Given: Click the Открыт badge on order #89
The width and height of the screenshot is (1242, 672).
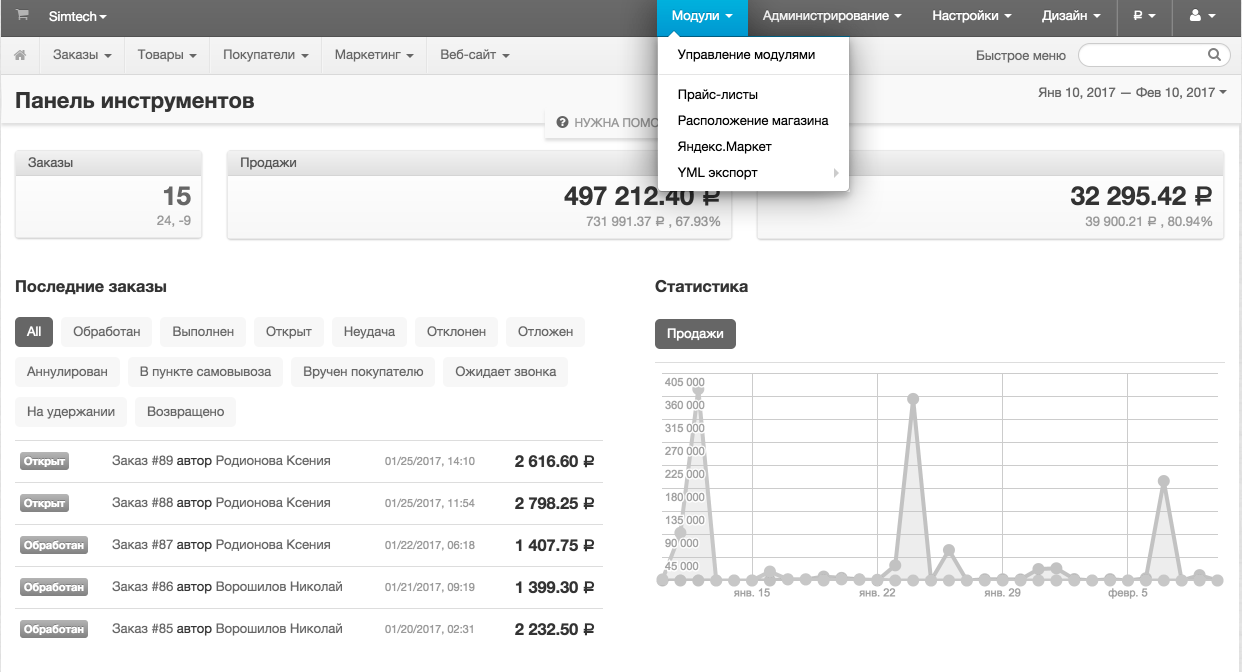Looking at the screenshot, I should [x=44, y=462].
